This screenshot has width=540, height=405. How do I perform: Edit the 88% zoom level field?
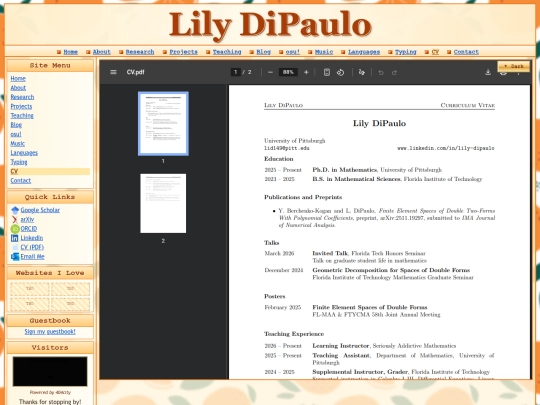click(x=288, y=72)
